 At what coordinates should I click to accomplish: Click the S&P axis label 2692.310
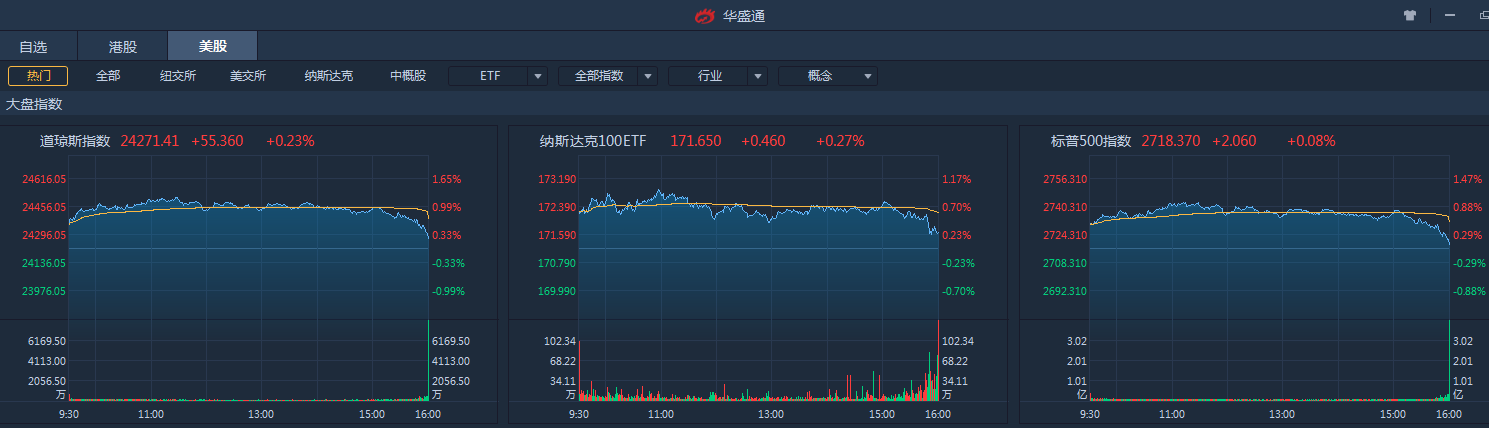(1064, 292)
